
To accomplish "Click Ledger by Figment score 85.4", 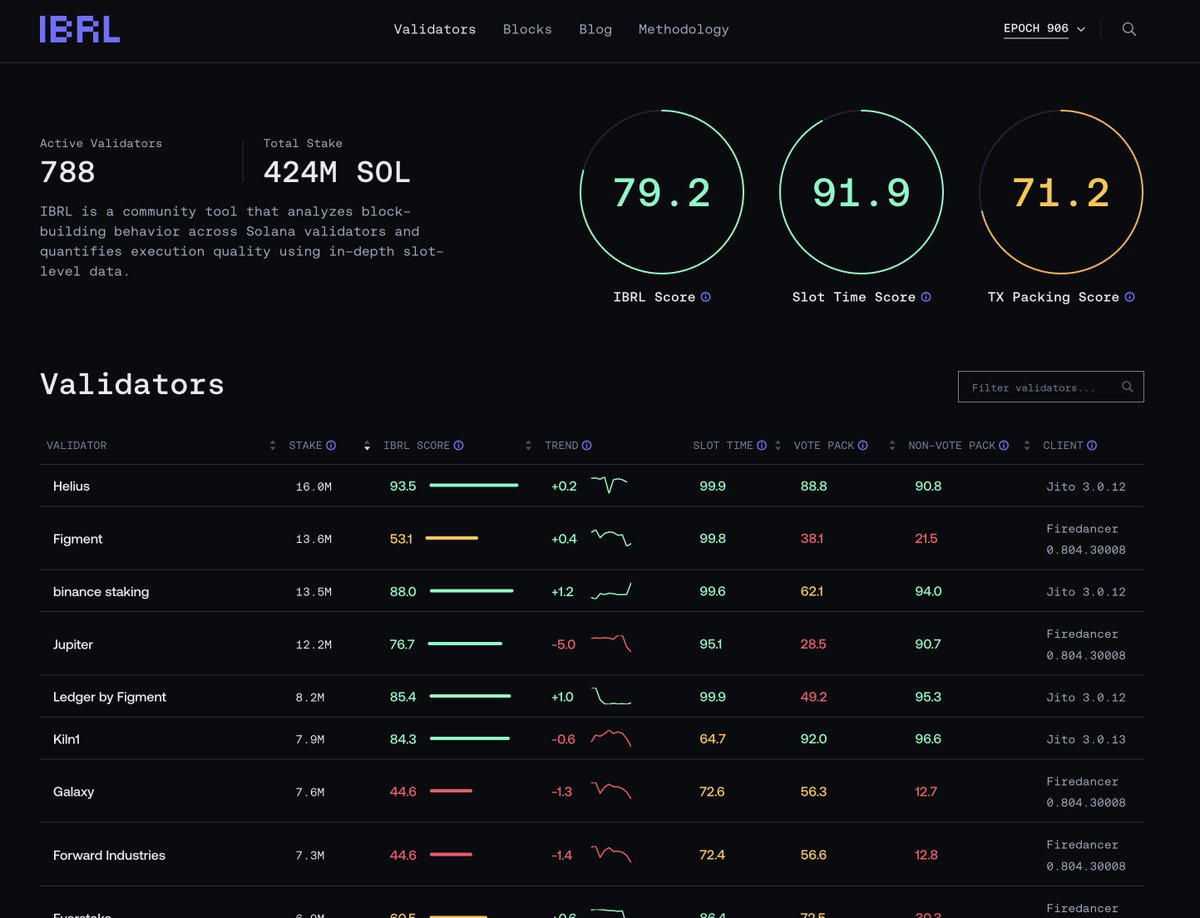I will click(403, 696).
